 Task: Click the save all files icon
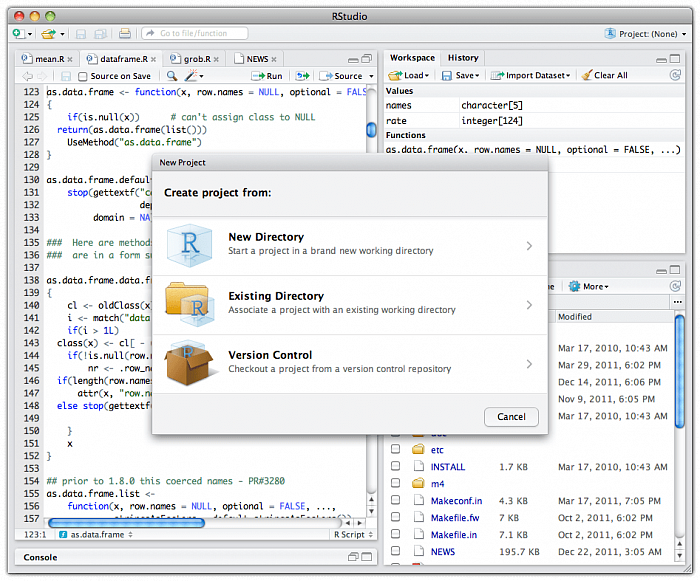tap(100, 34)
